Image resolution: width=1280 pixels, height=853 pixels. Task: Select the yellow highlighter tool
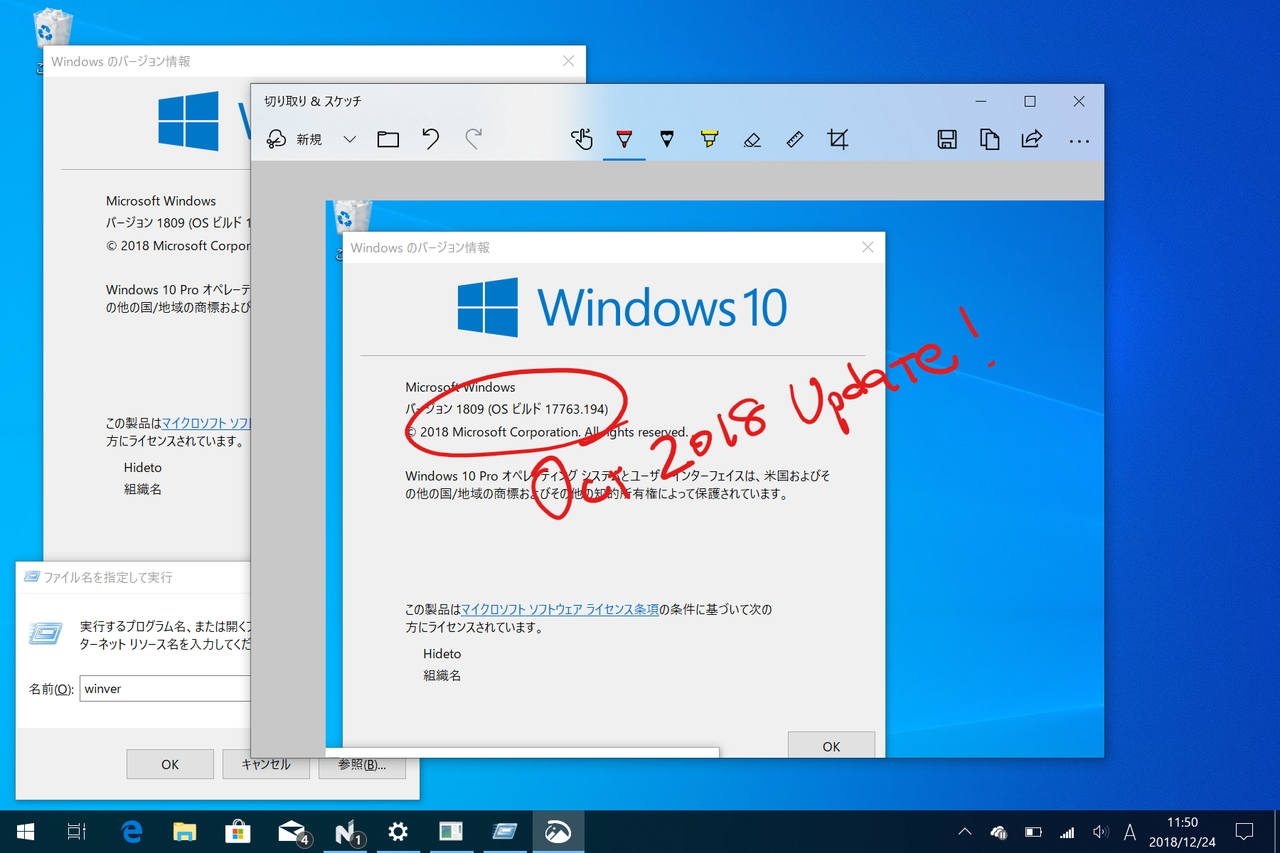click(709, 139)
